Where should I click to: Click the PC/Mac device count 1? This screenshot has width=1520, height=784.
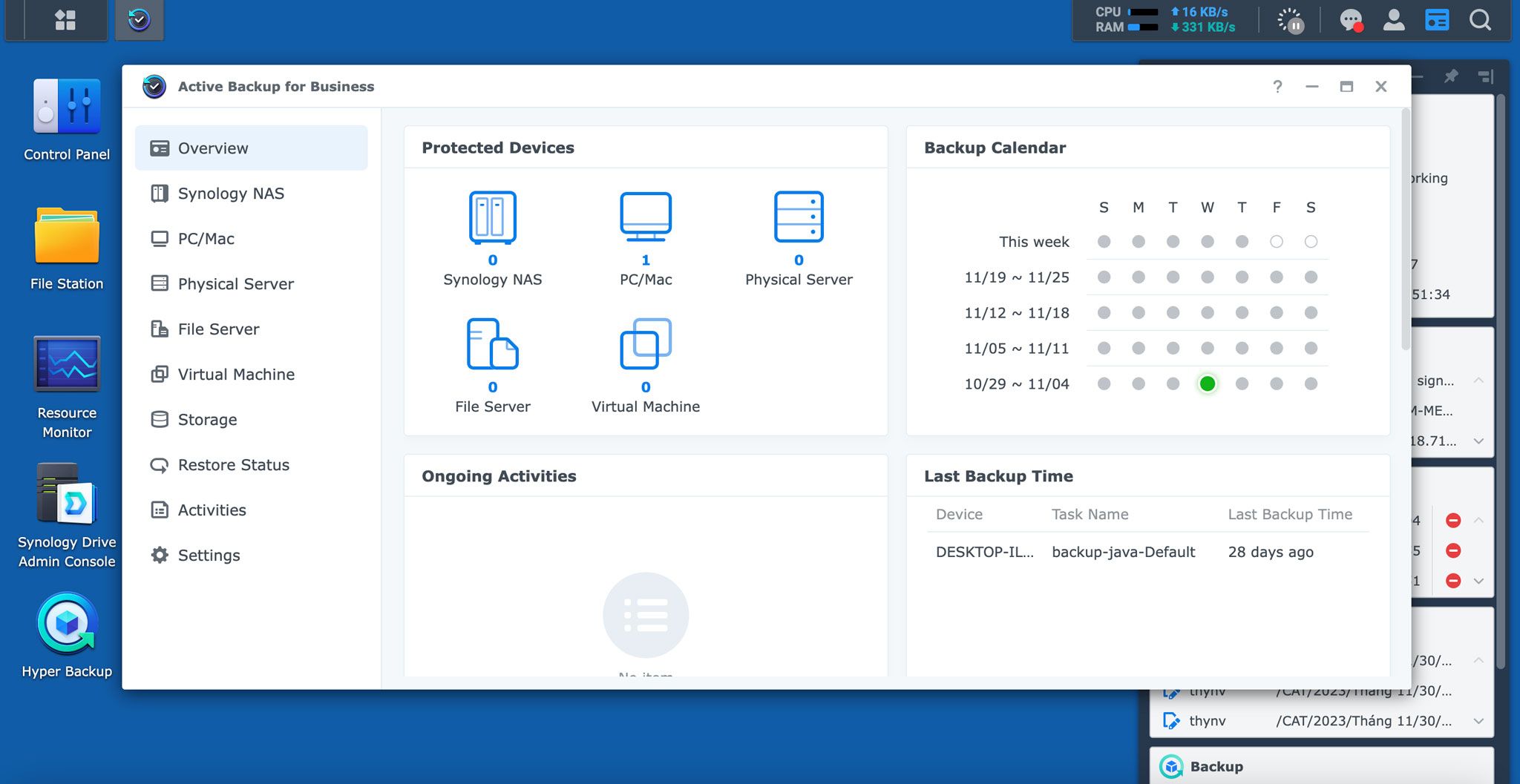(646, 260)
